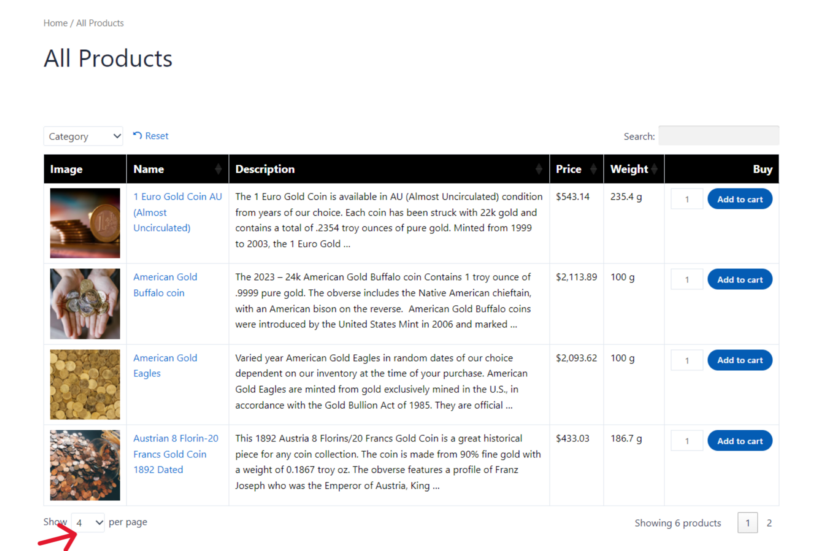
Task: Open the 1 Euro Gold Coin thumbnail
Action: click(85, 223)
